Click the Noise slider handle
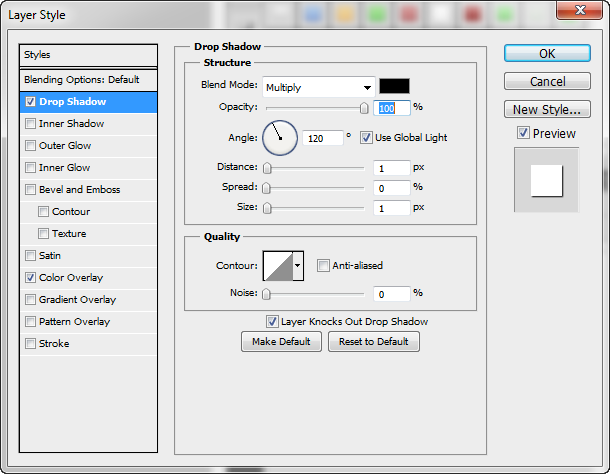 (266, 294)
